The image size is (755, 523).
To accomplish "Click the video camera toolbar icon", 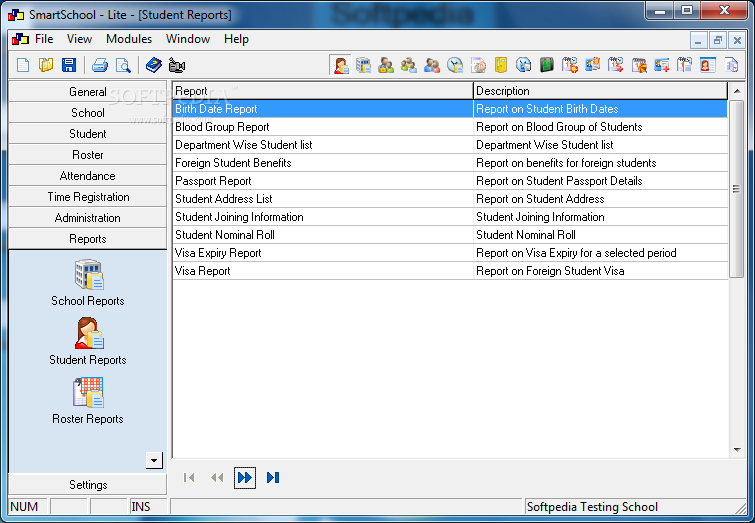I will click(177, 65).
